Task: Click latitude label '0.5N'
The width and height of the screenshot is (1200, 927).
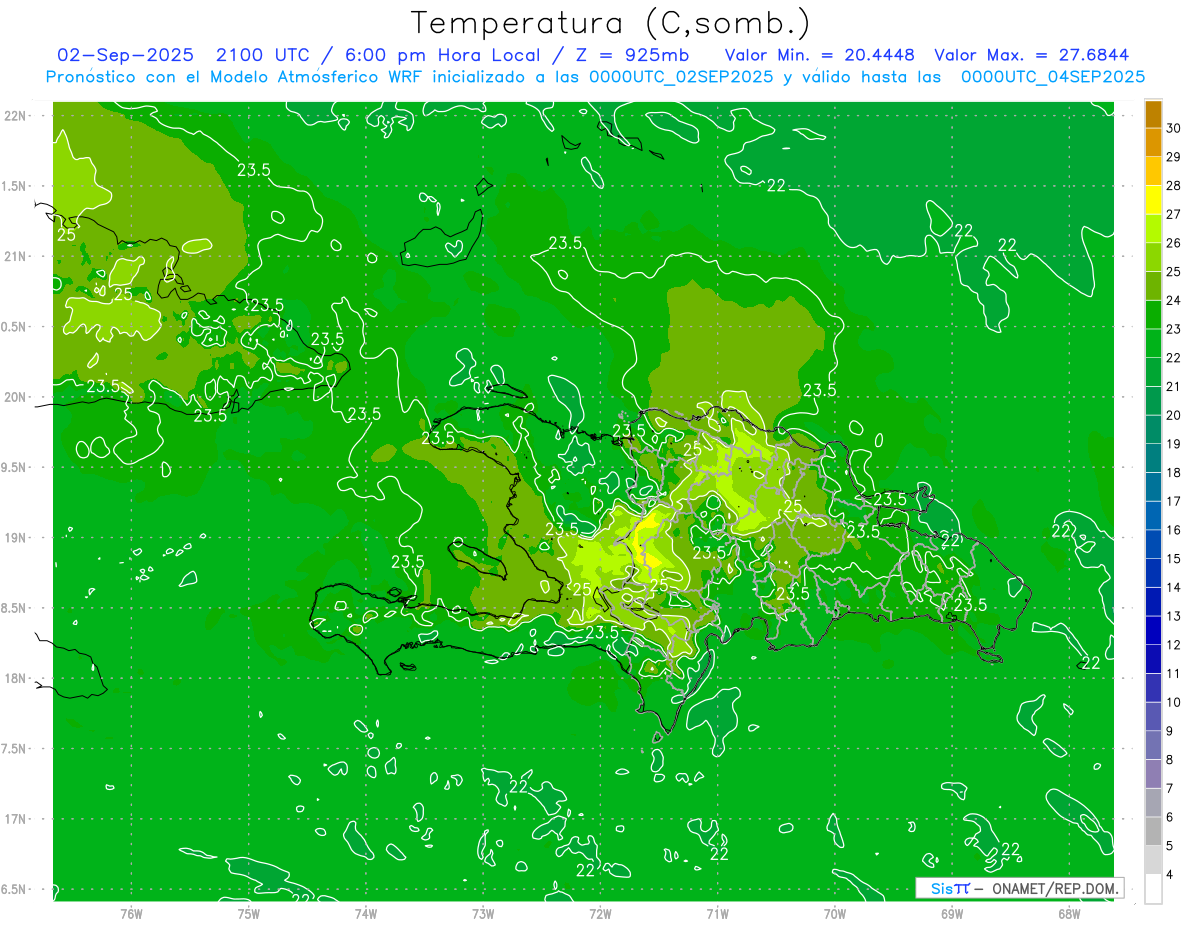Action: pyautogui.click(x=15, y=327)
